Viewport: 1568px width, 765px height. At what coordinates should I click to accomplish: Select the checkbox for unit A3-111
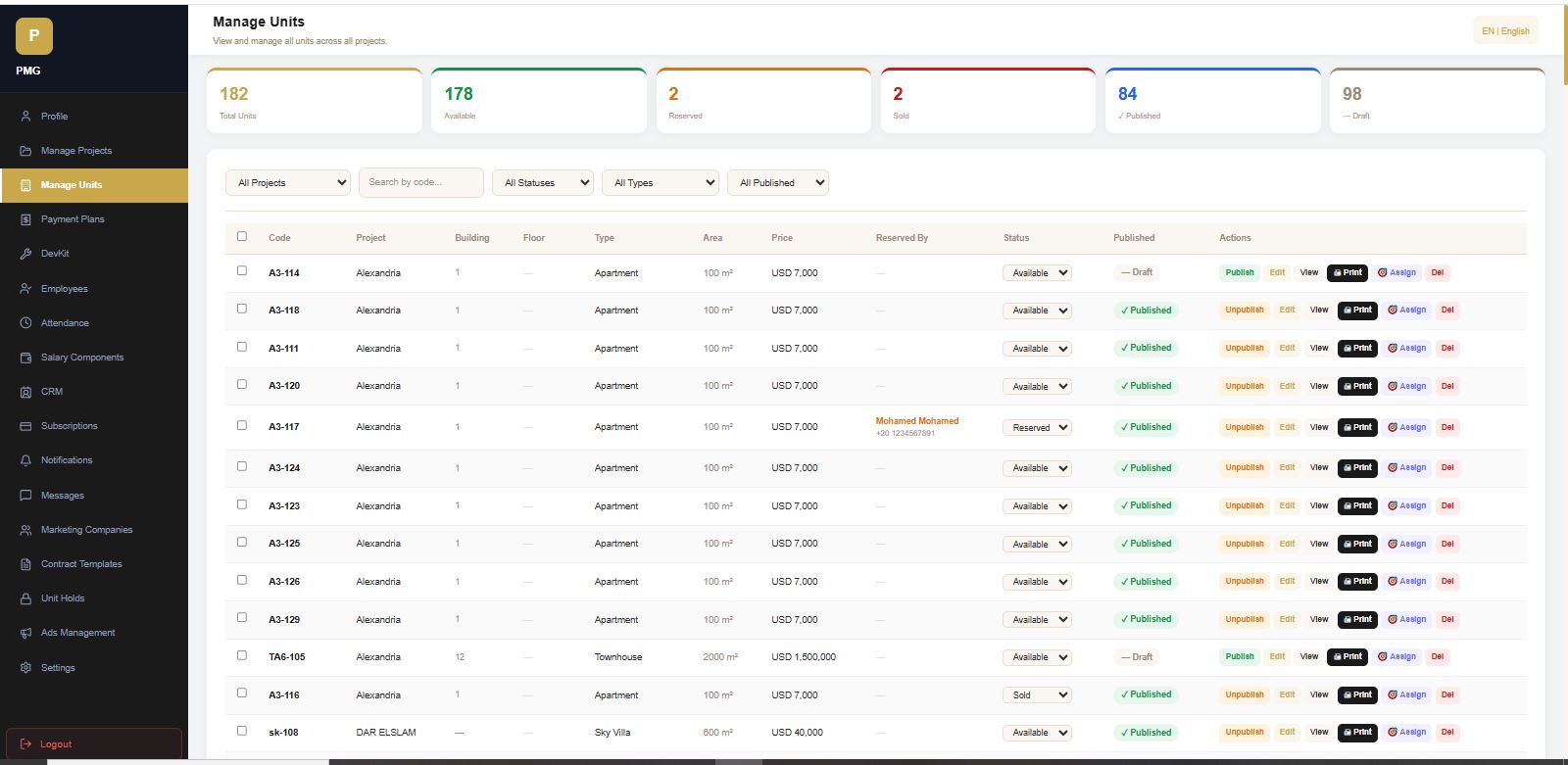pos(242,347)
